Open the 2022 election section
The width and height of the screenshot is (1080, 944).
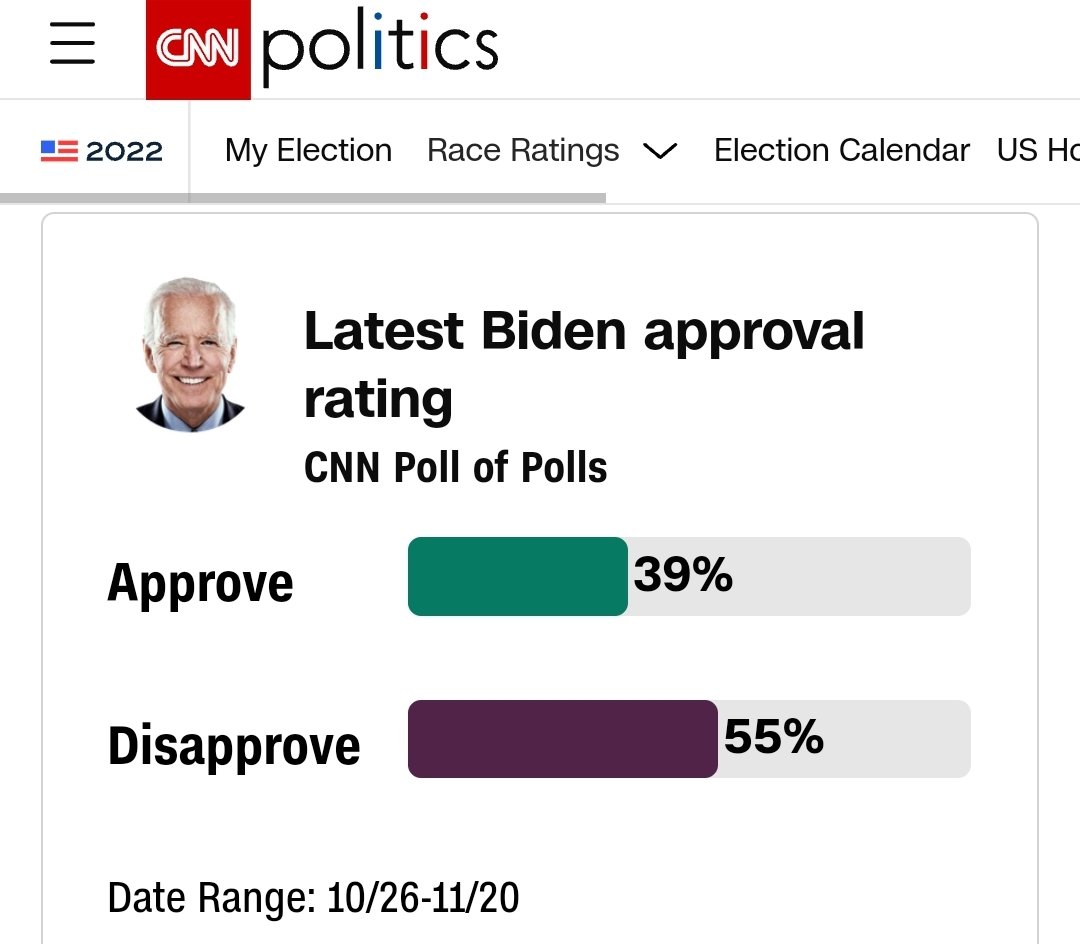[102, 151]
